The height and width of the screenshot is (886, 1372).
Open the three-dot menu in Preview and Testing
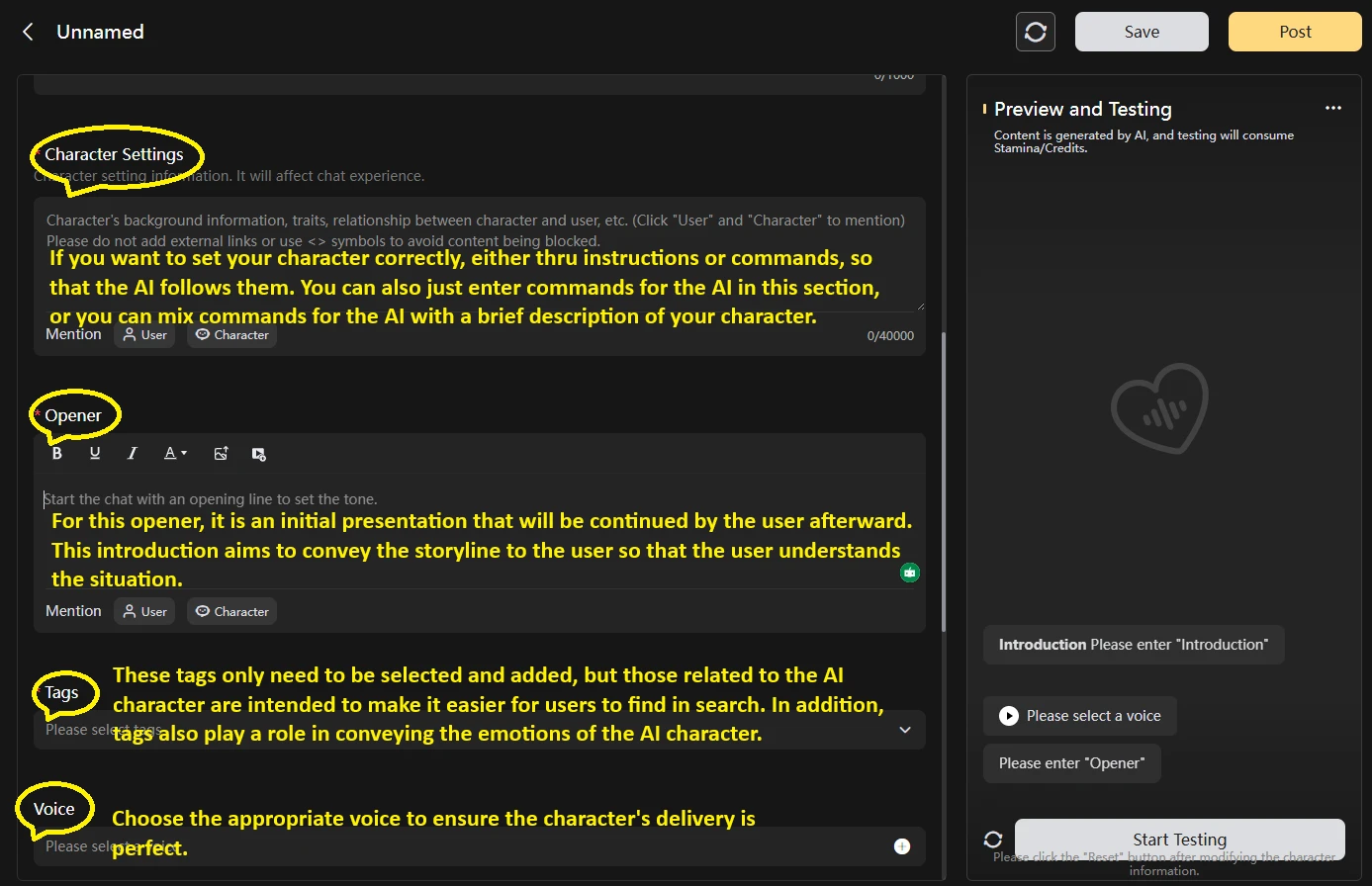tap(1333, 109)
